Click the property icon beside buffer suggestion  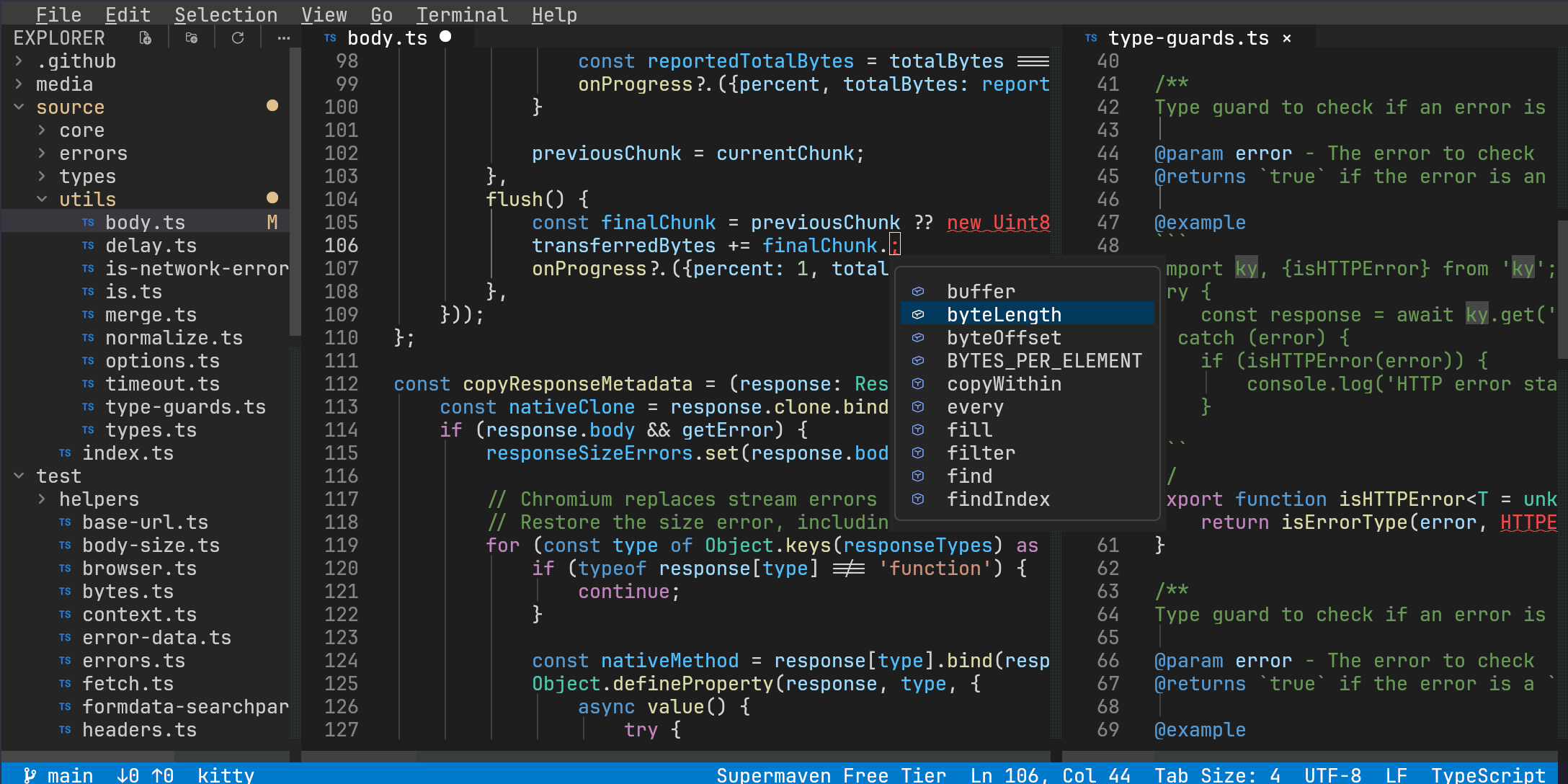point(918,292)
